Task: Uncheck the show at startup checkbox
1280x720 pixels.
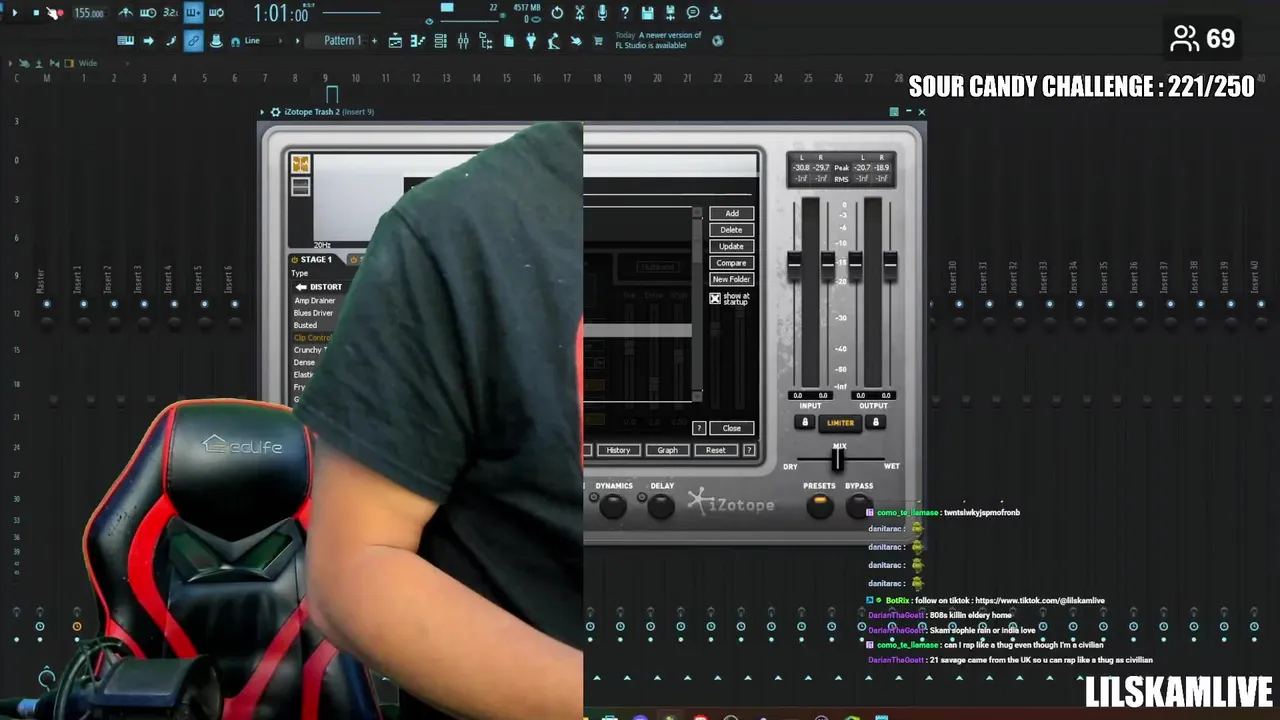Action: pos(715,298)
